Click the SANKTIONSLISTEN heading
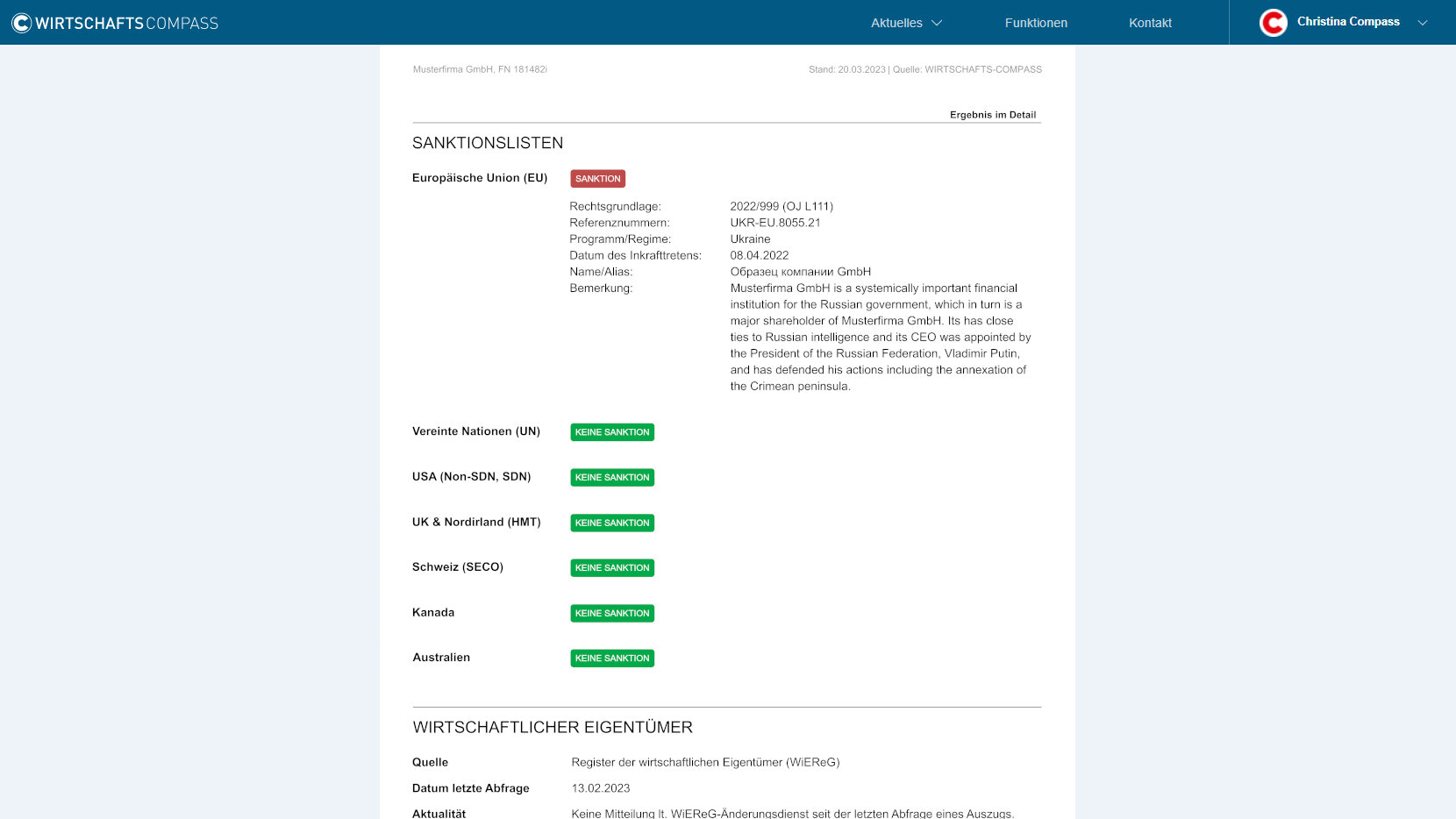Image resolution: width=1456 pixels, height=819 pixels. click(488, 143)
